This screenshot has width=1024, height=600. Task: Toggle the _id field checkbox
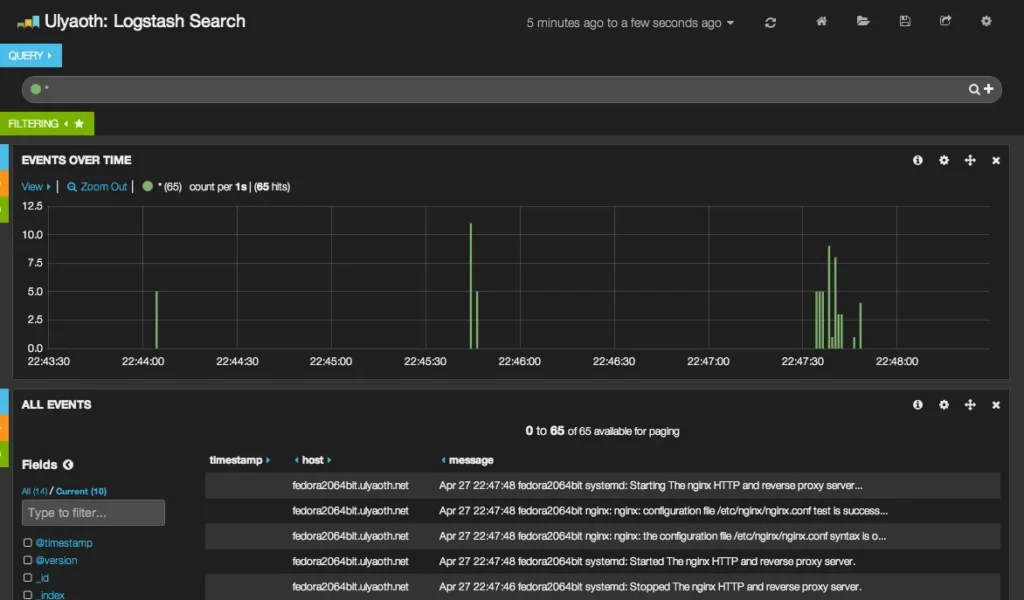[28, 578]
